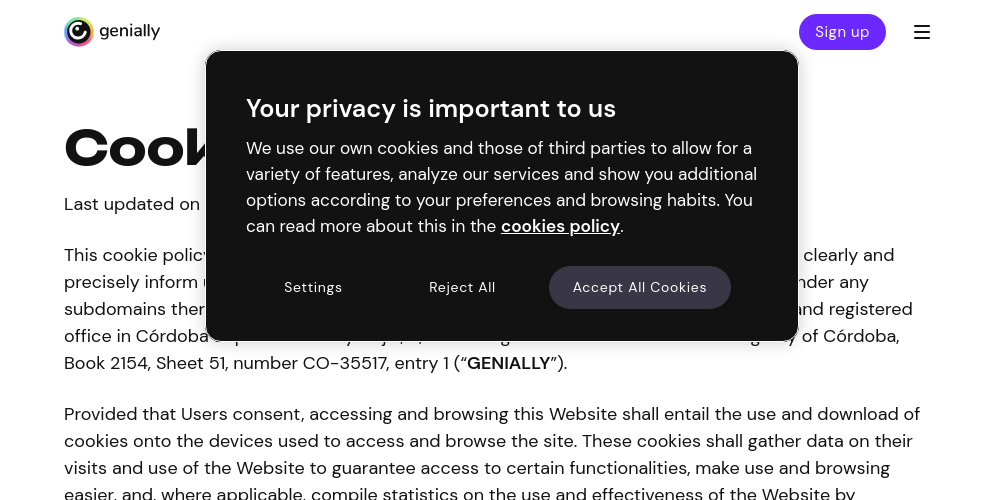Select Accept All Cookies
The height and width of the screenshot is (500, 990).
coord(640,287)
